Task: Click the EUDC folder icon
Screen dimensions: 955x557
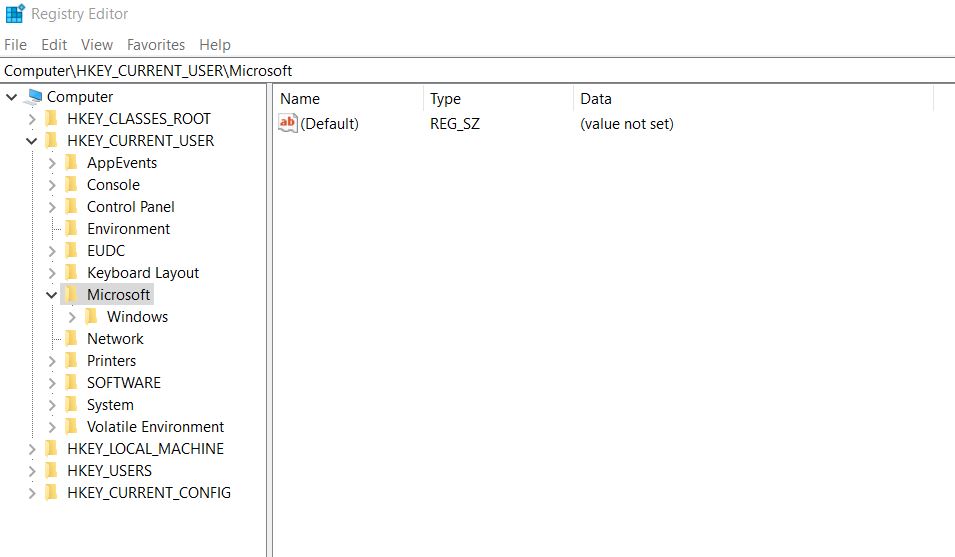Action: (x=71, y=250)
